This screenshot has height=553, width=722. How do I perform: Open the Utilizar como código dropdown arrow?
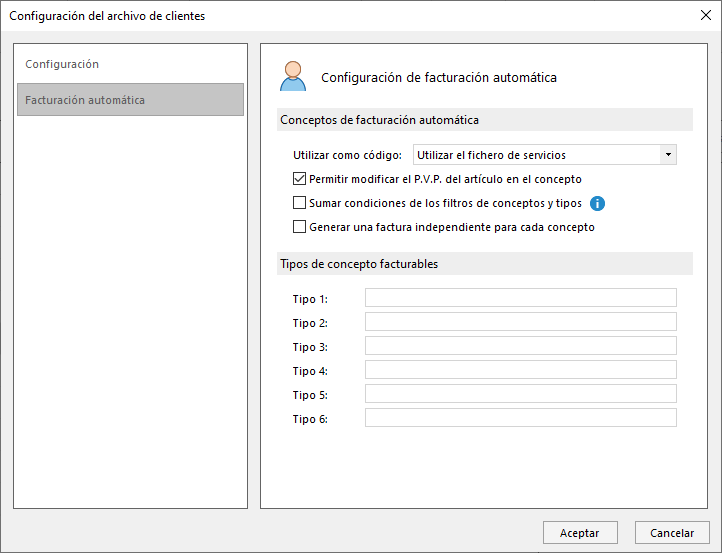pos(668,155)
